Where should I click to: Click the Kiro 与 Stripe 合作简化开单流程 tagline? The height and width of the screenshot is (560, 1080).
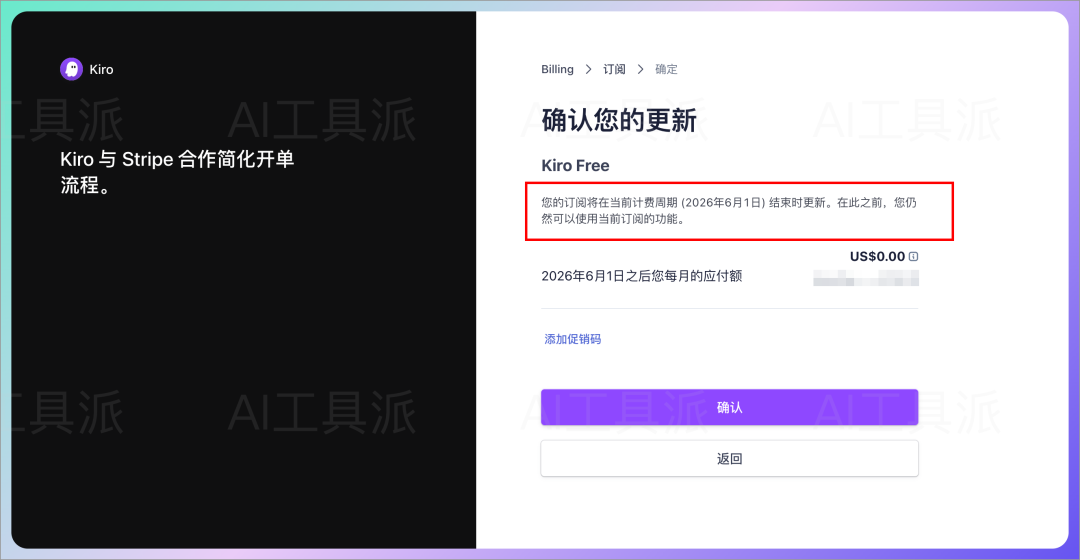coord(177,172)
